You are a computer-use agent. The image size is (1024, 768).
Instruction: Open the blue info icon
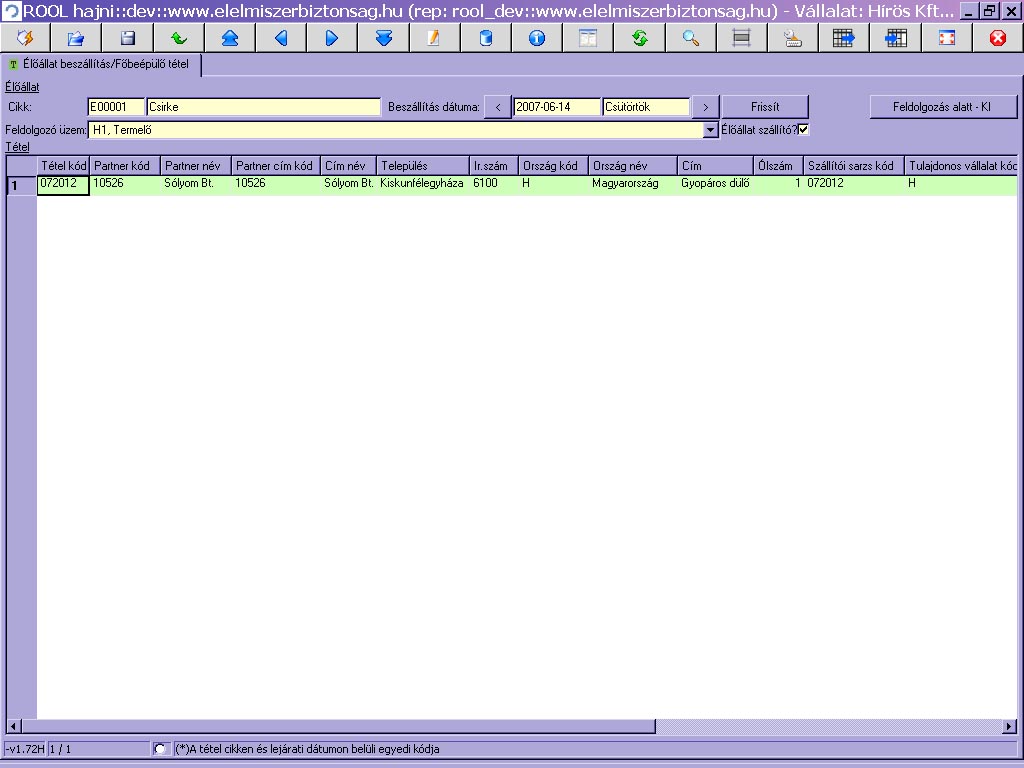[537, 38]
